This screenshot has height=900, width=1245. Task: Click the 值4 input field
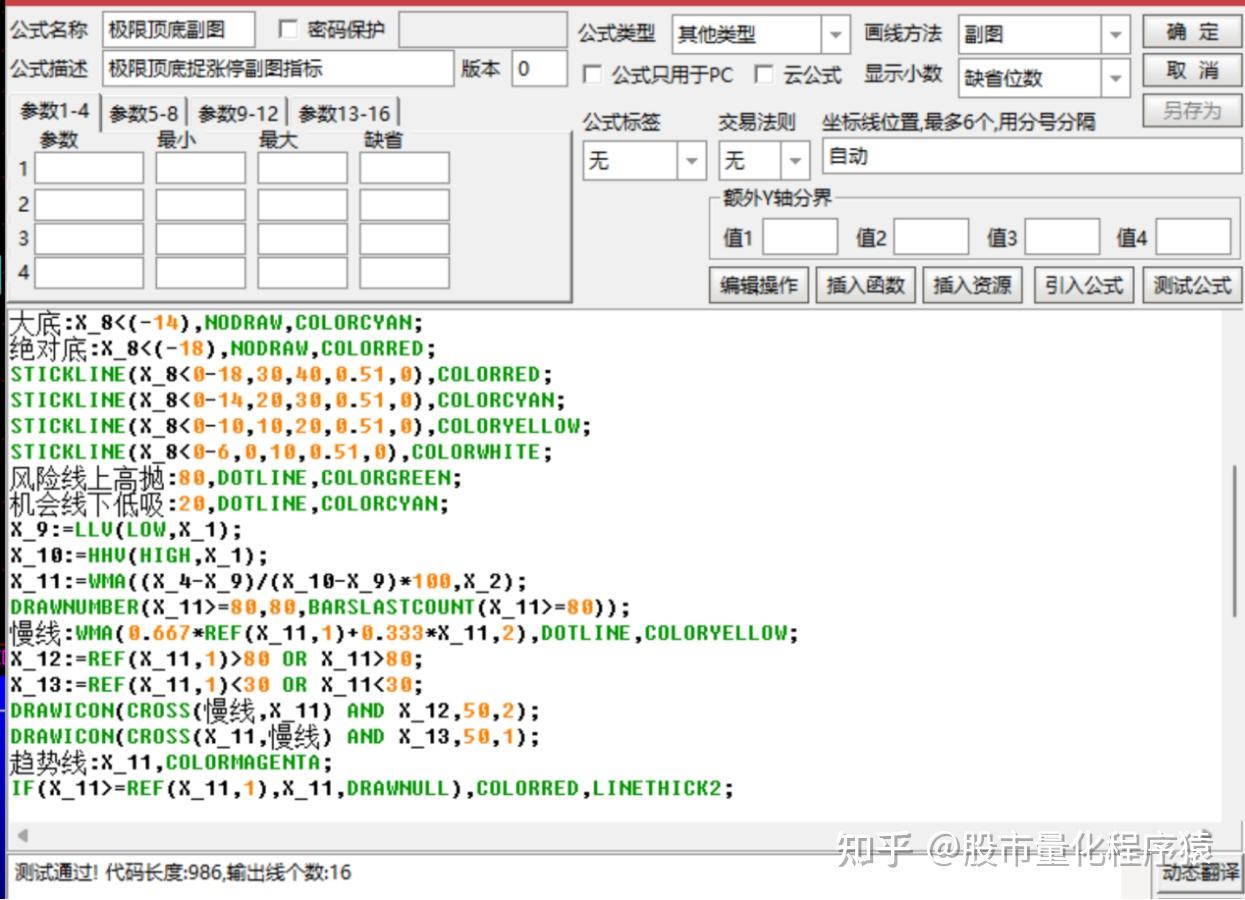tap(1194, 237)
